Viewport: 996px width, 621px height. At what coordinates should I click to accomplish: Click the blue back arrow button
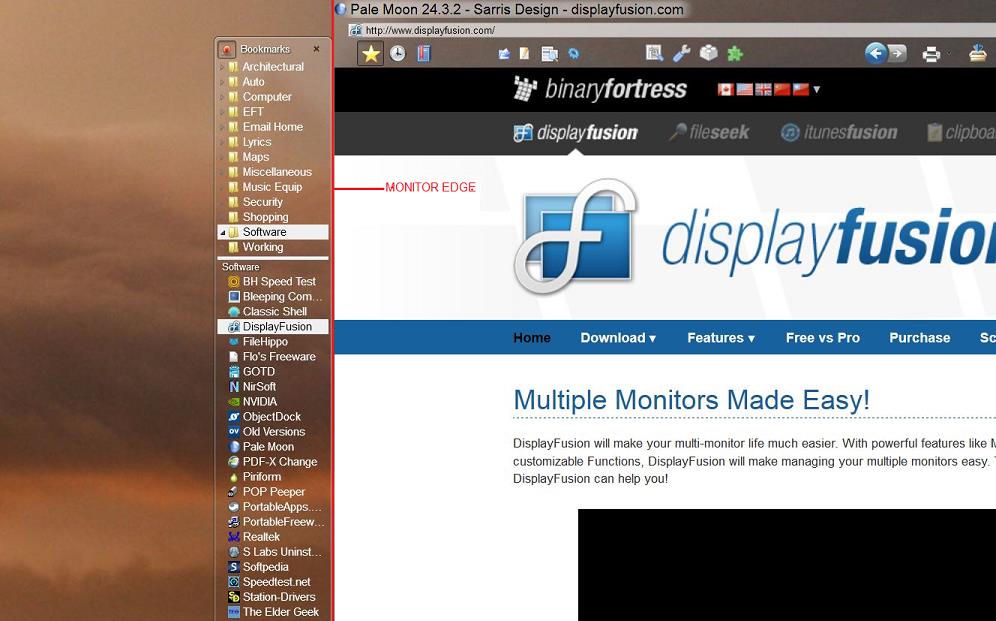[875, 53]
